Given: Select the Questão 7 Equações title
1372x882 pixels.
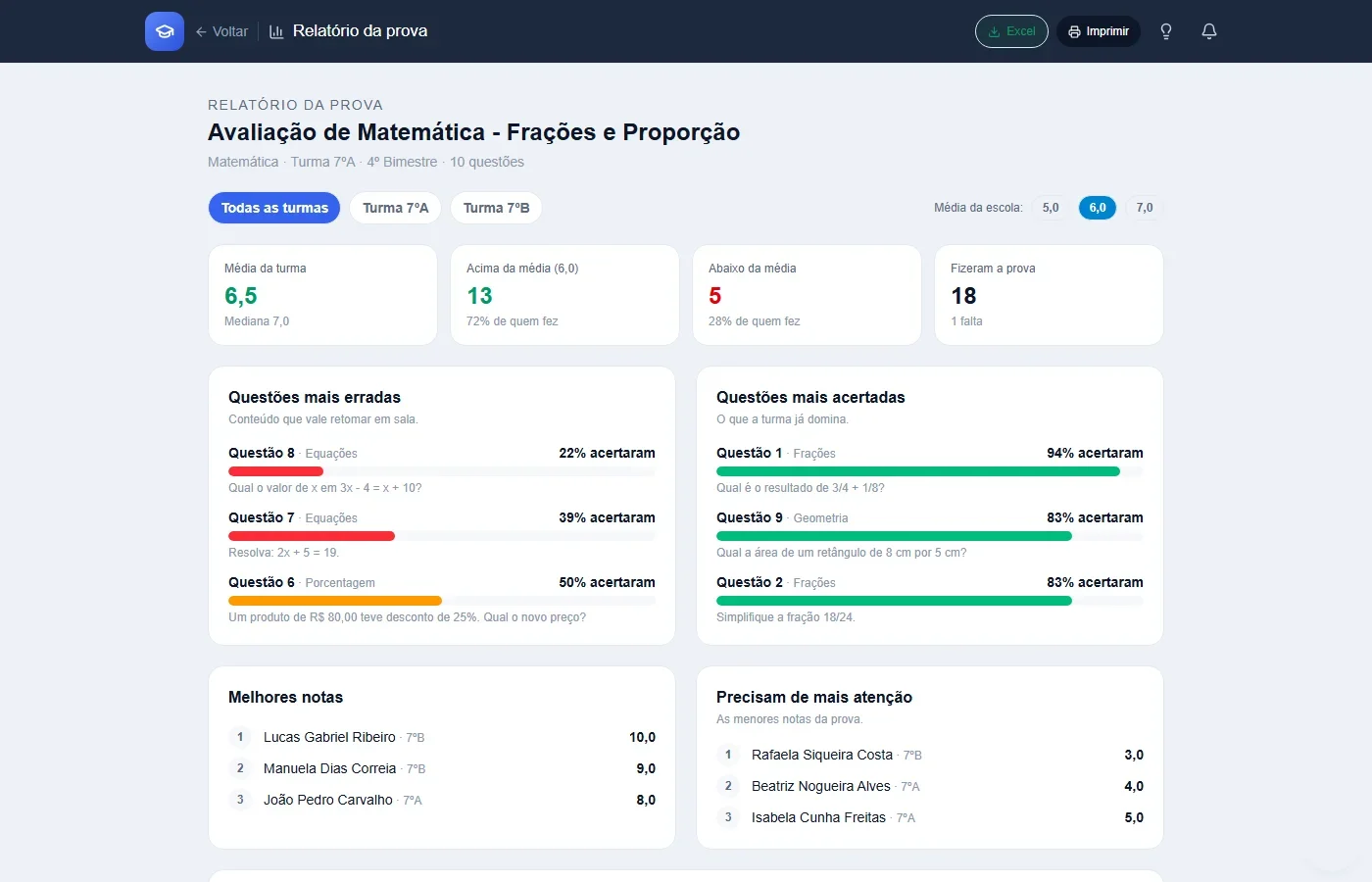Looking at the screenshot, I should tap(293, 517).
